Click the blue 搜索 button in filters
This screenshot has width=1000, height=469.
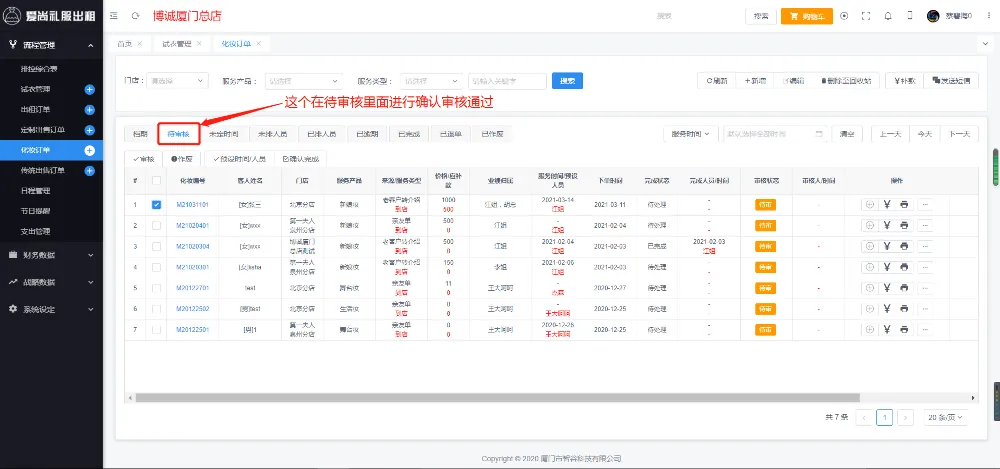(x=567, y=81)
